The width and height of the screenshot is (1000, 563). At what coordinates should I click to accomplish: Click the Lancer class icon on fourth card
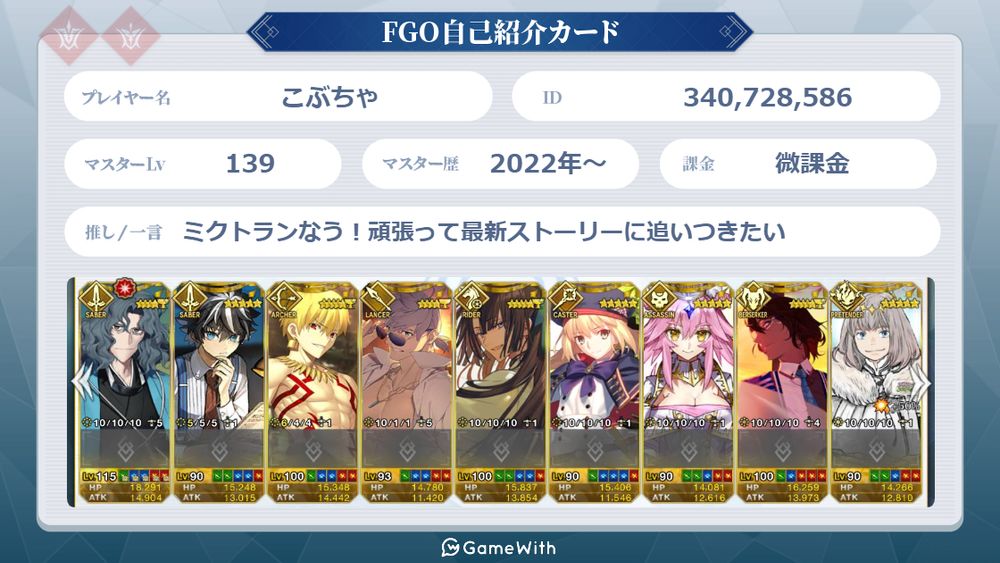(x=378, y=296)
